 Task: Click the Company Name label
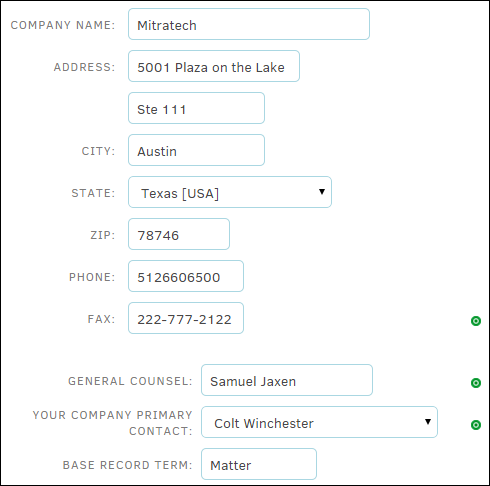(x=63, y=25)
